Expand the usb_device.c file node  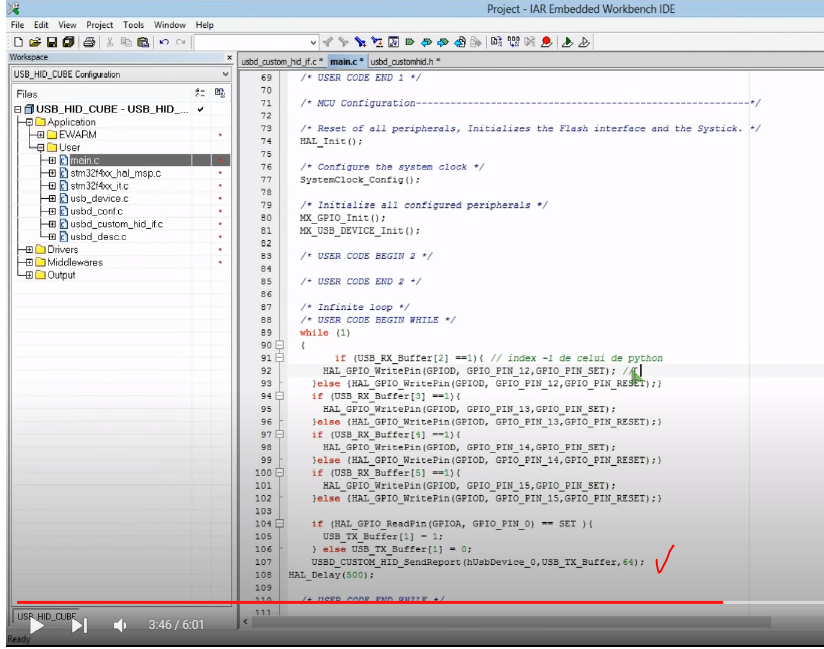(52, 199)
